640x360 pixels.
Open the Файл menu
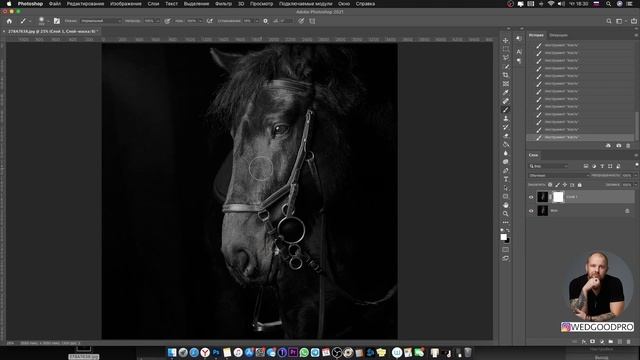click(55, 4)
